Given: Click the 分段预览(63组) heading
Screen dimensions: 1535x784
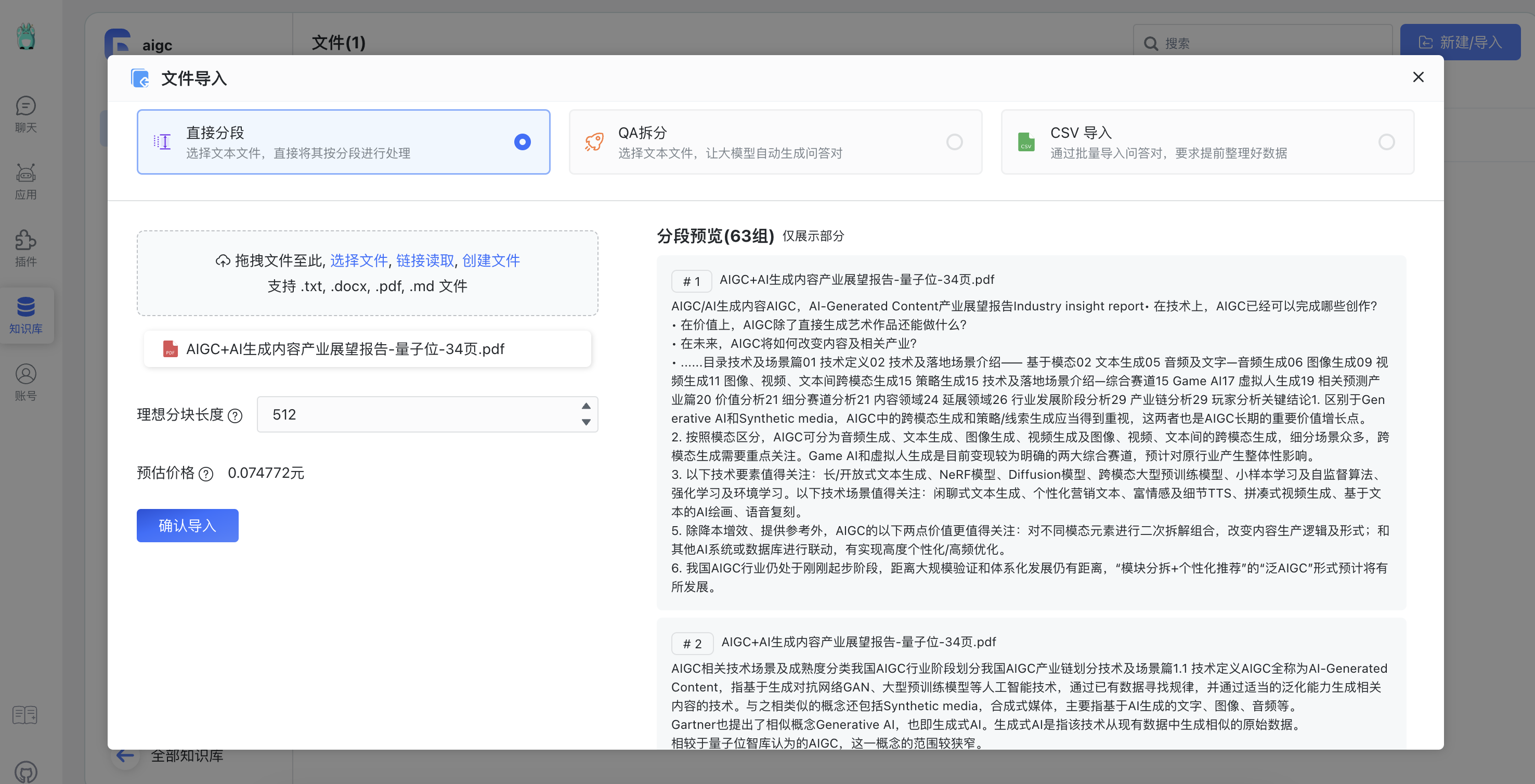Looking at the screenshot, I should coord(715,236).
